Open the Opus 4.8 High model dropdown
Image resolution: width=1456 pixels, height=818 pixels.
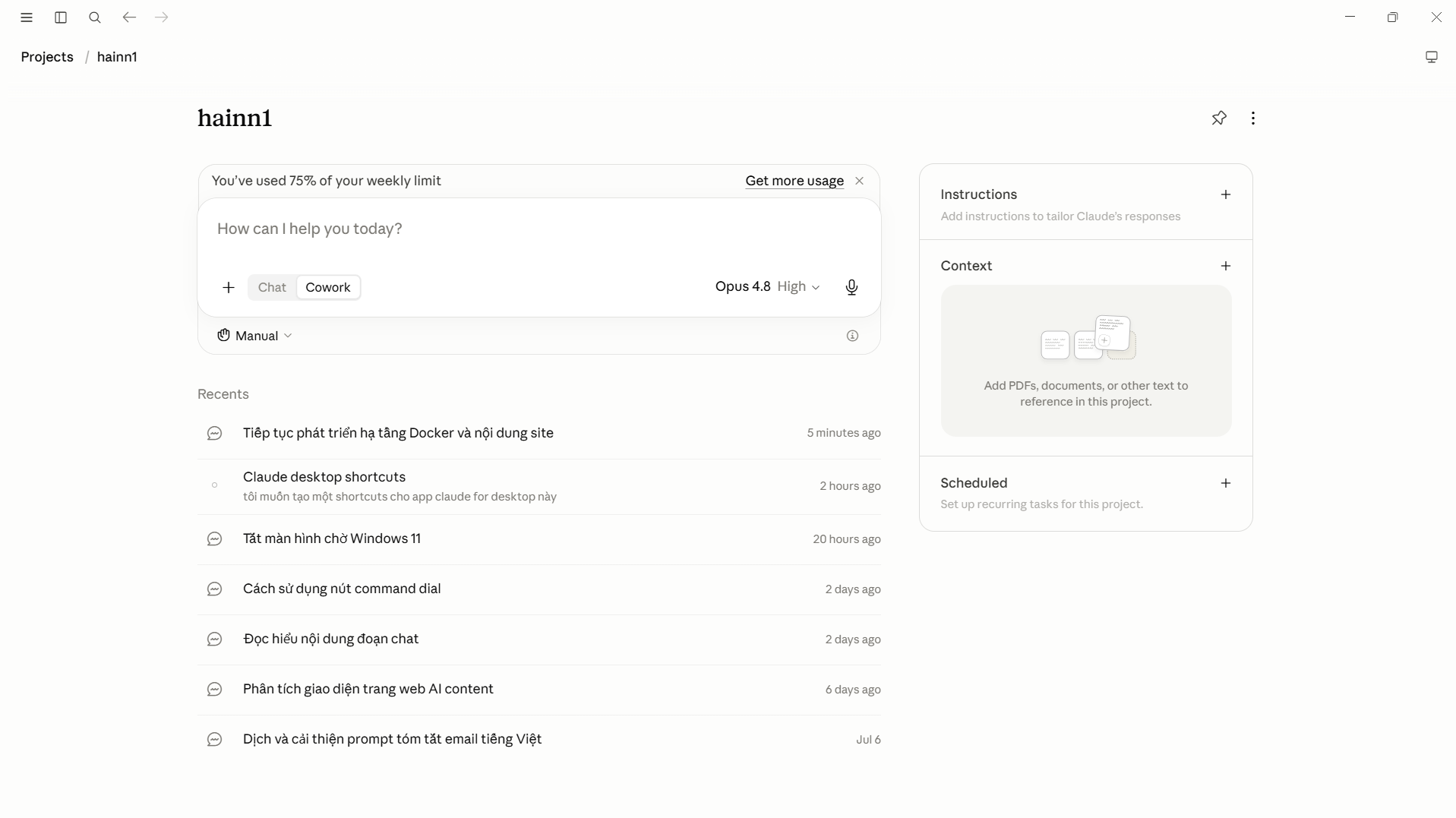(x=768, y=286)
